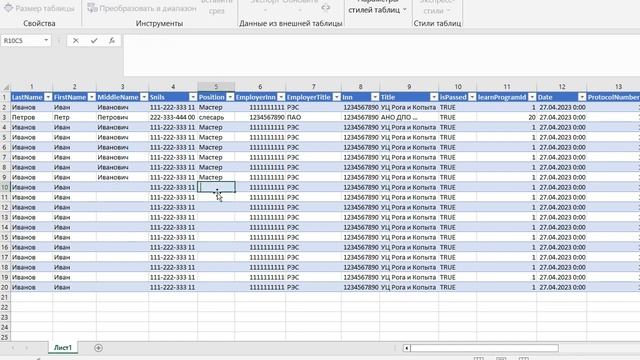Open EmployerInn column filter dropdown
Image resolution: width=640 pixels, height=360 pixels.
[281, 97]
